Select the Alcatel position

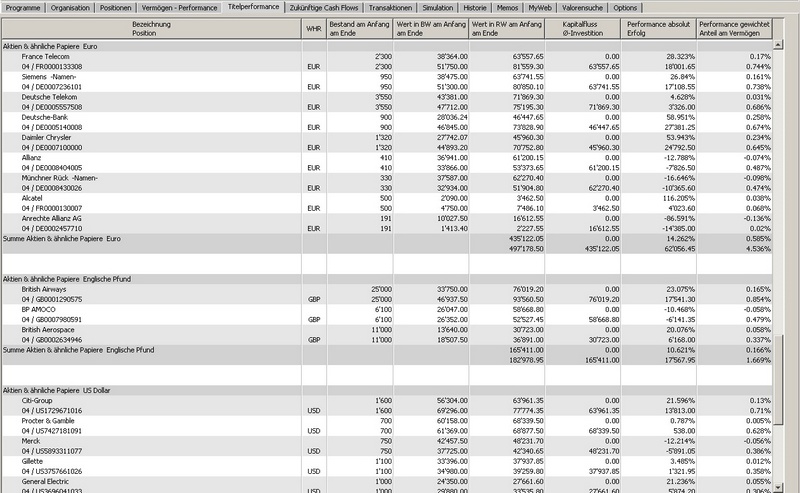tap(387, 203)
